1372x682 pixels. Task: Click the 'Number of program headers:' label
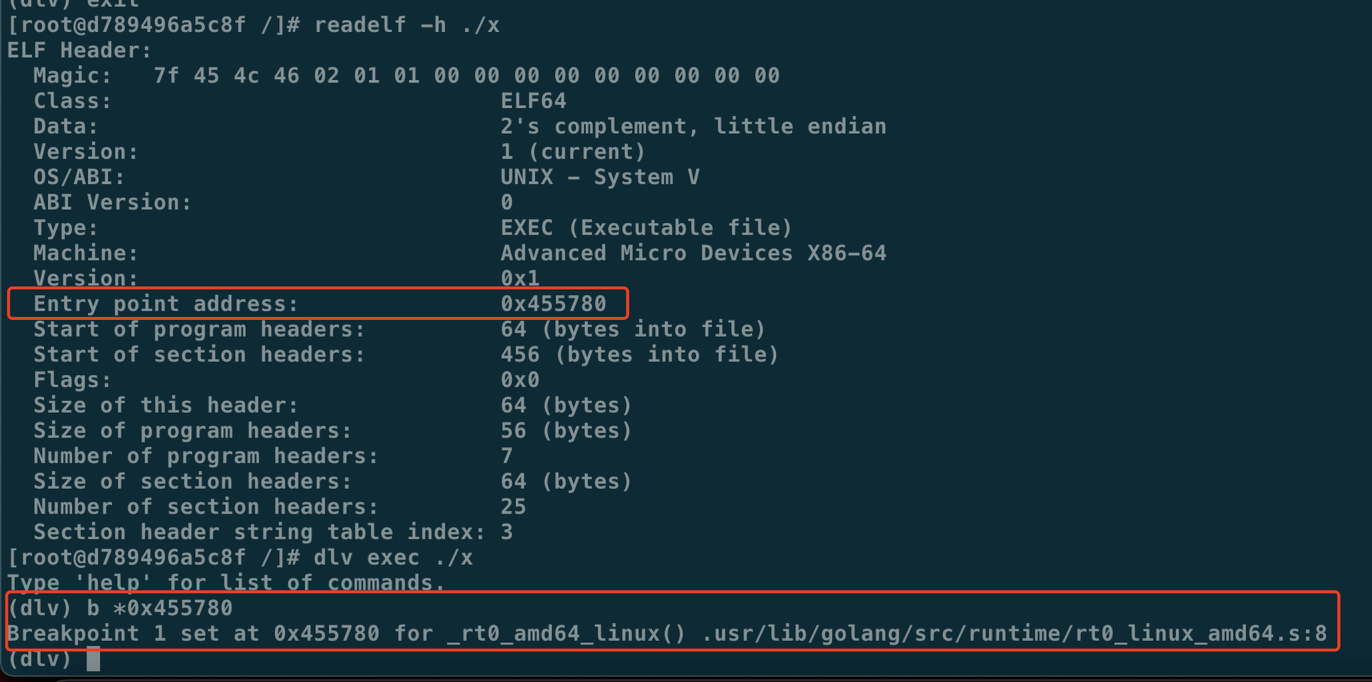click(206, 456)
